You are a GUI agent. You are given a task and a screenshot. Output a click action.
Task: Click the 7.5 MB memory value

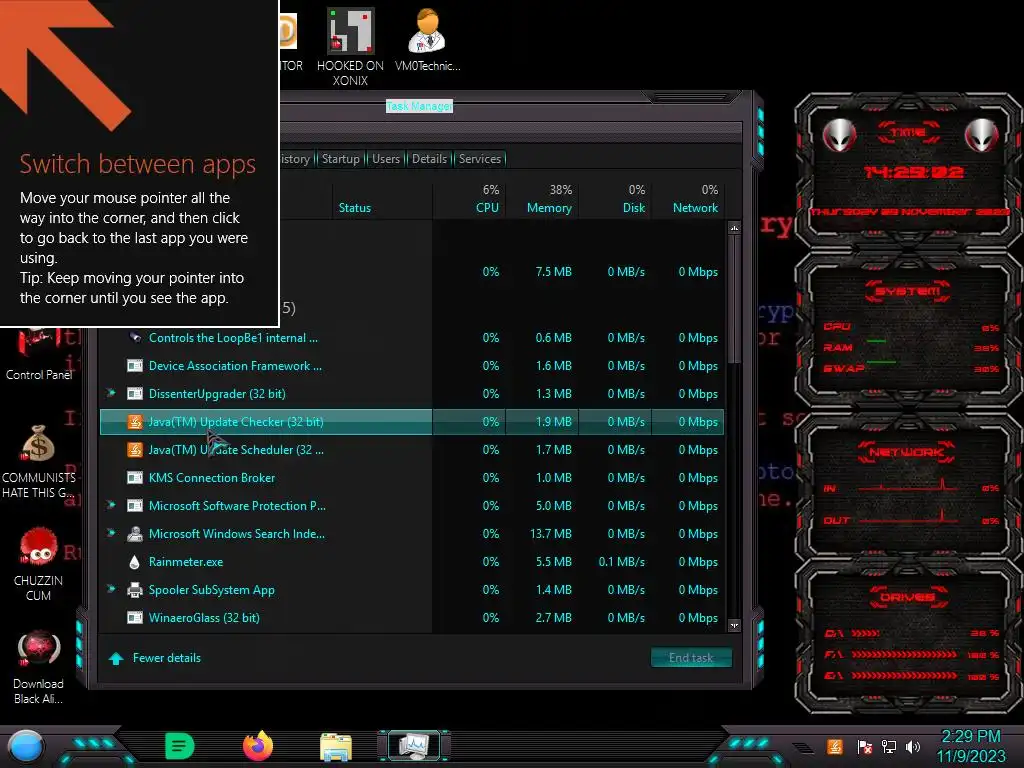[x=553, y=272]
